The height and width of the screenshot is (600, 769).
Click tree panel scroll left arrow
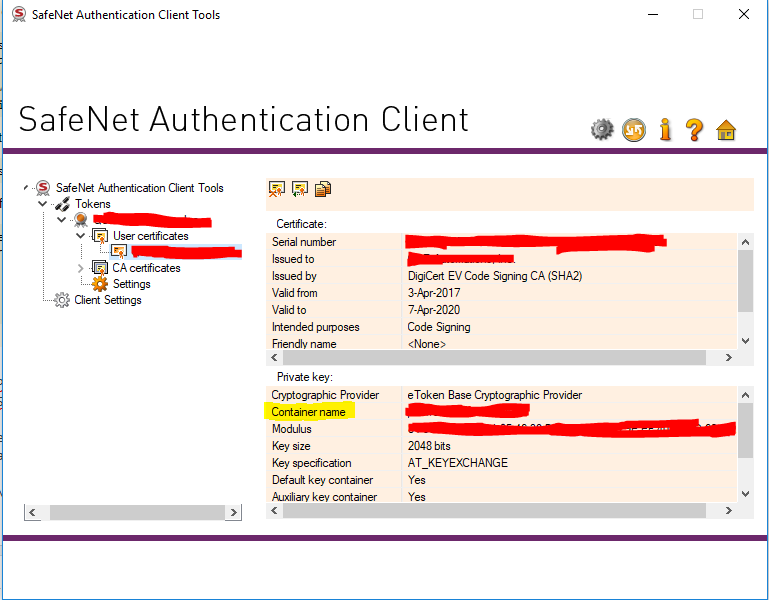(32, 513)
